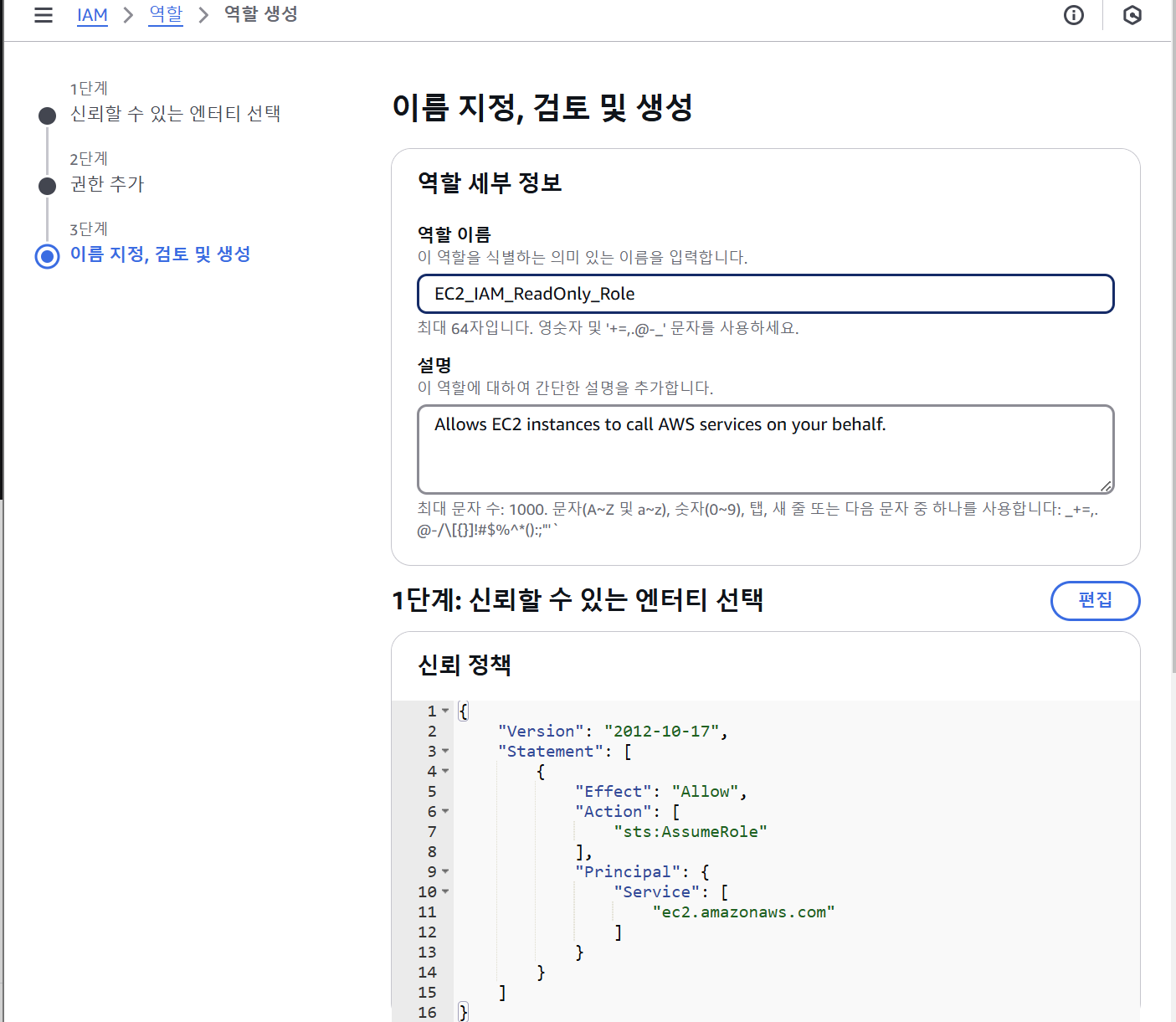Collapse fold arrow on line 9 Principal
This screenshot has height=1022, width=1176.
[445, 871]
